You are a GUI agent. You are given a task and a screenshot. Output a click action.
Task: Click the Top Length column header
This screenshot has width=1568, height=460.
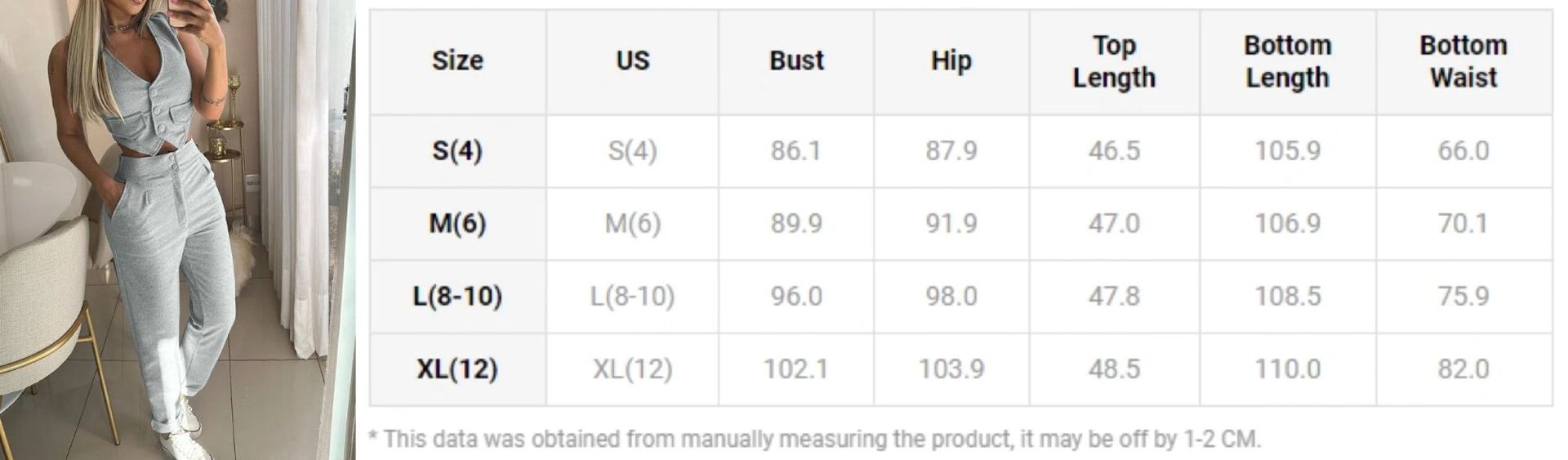[1114, 61]
